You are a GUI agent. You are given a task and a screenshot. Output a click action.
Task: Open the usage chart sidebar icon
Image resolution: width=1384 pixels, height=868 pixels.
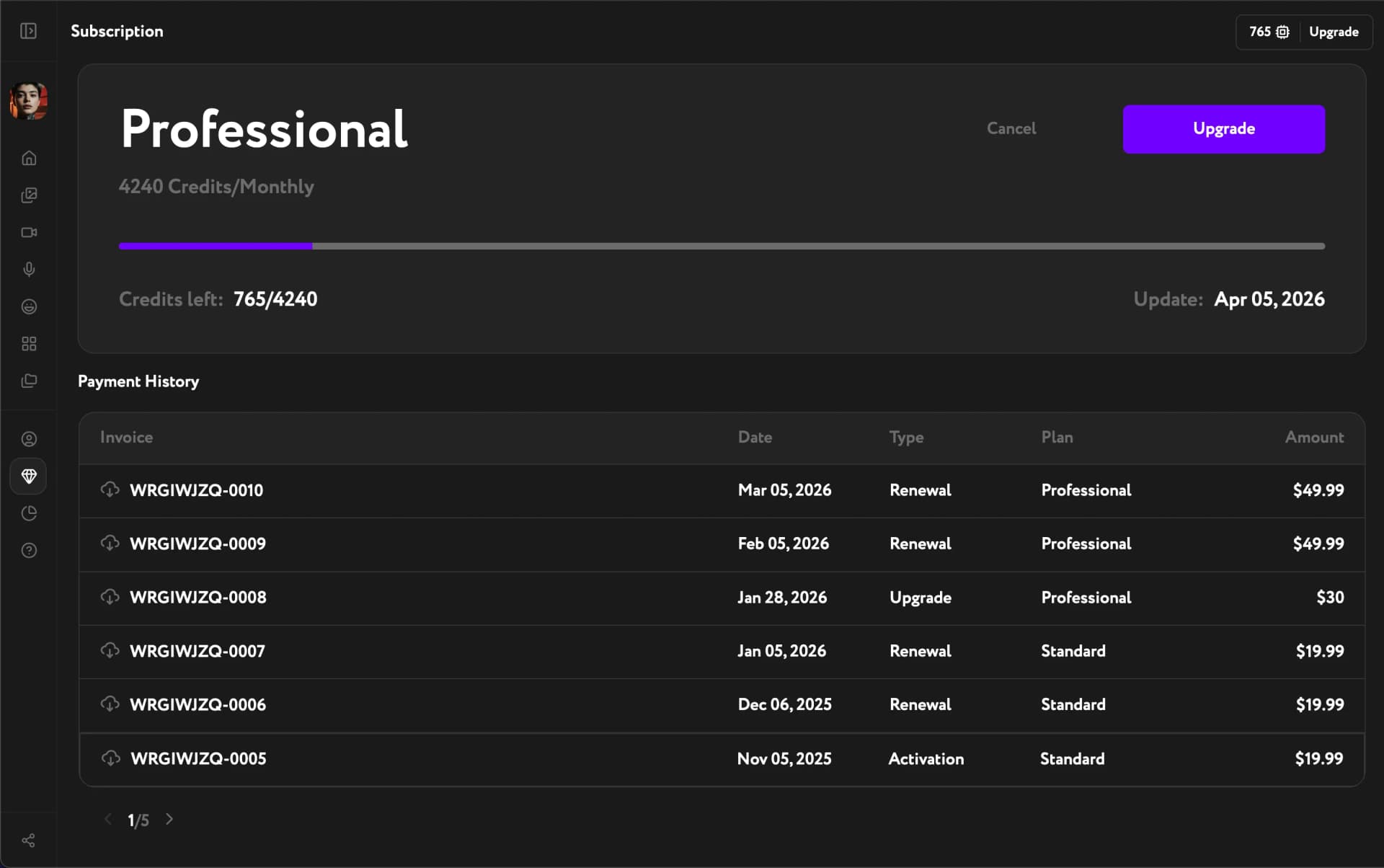(x=29, y=513)
